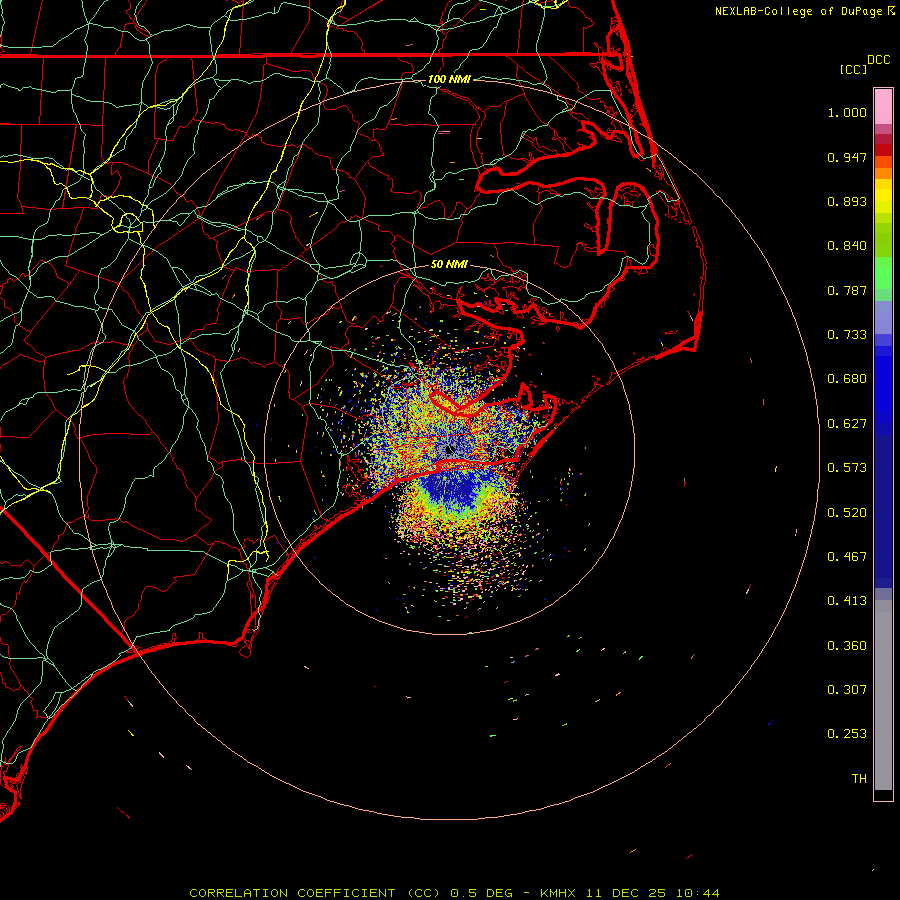900x900 pixels.
Task: Click the 11 DEC 25 date text
Action: (626, 893)
